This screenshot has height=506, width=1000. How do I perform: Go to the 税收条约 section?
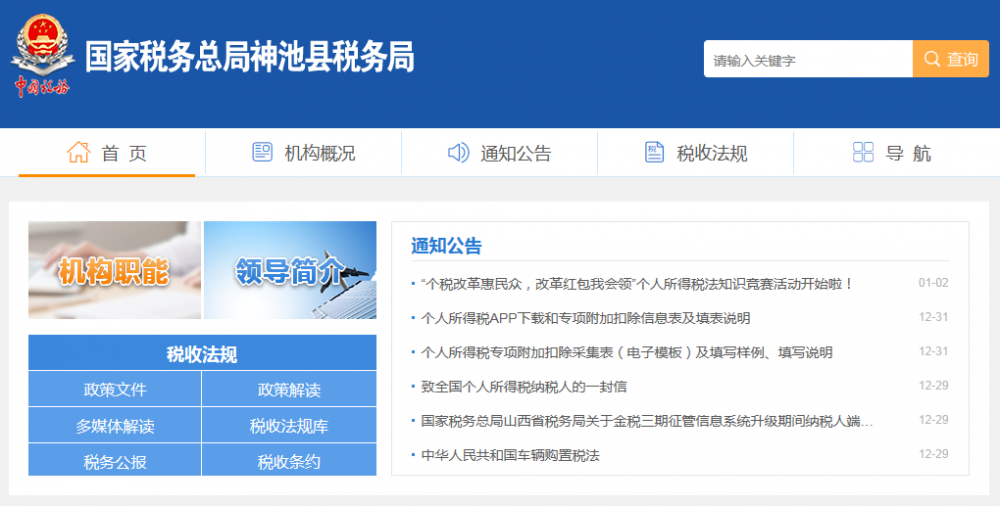pos(289,461)
